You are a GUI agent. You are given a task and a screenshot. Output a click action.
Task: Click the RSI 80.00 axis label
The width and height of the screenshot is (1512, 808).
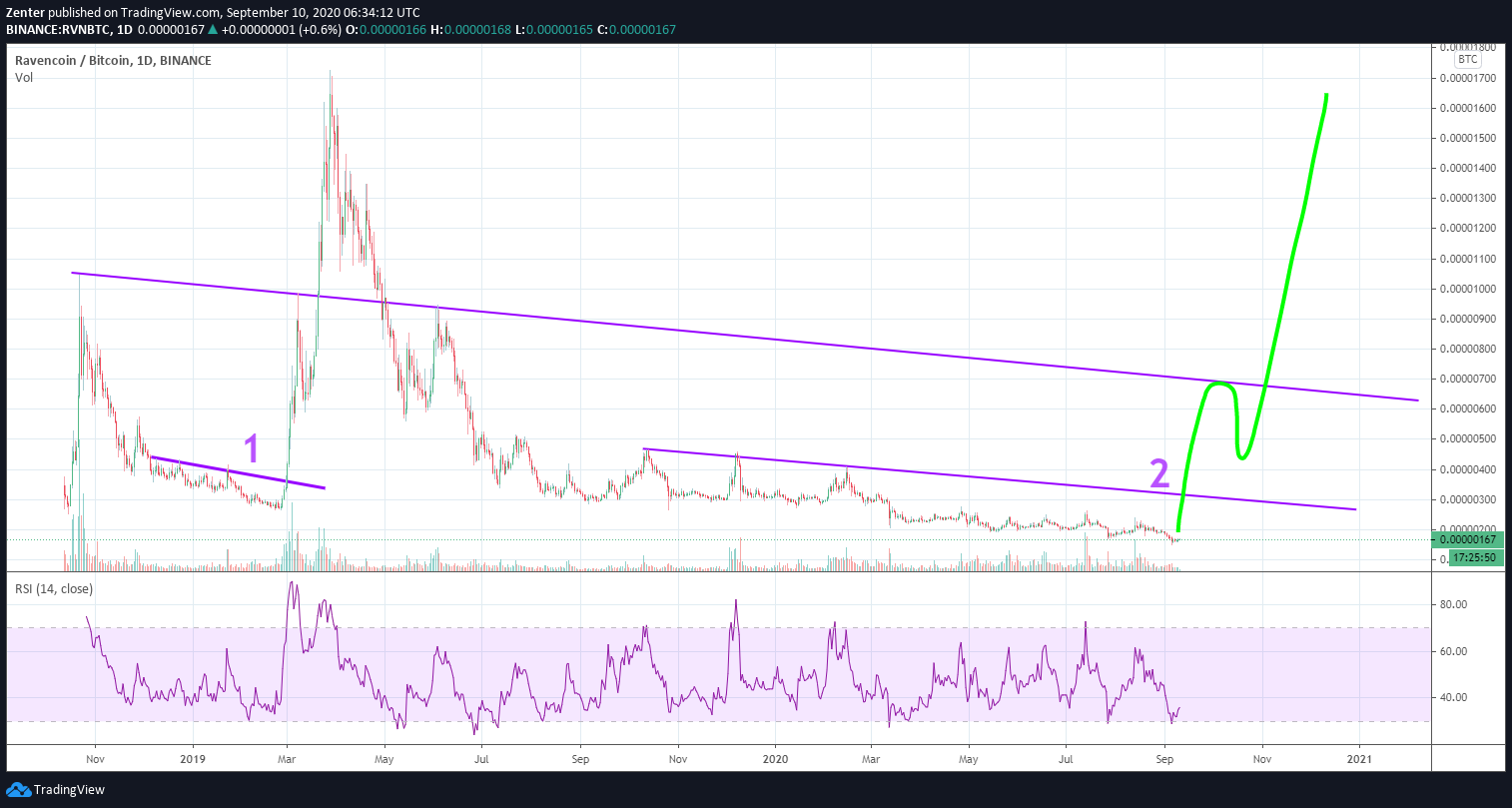pyautogui.click(x=1452, y=604)
